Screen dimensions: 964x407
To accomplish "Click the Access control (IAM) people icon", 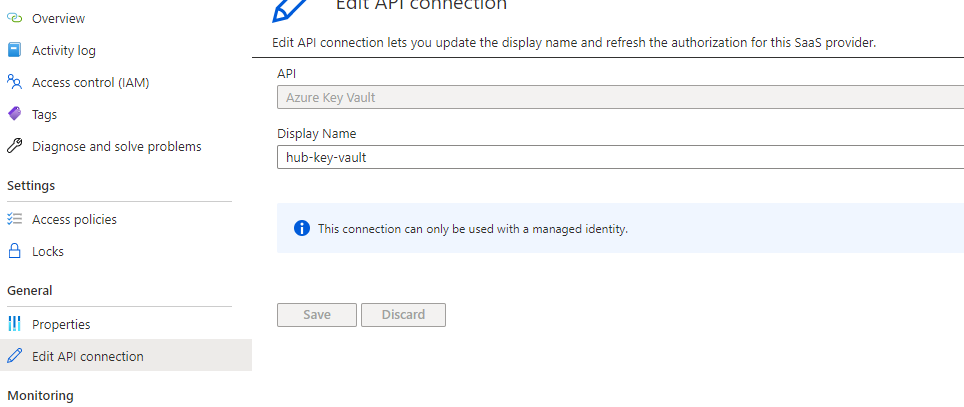I will coord(14,82).
